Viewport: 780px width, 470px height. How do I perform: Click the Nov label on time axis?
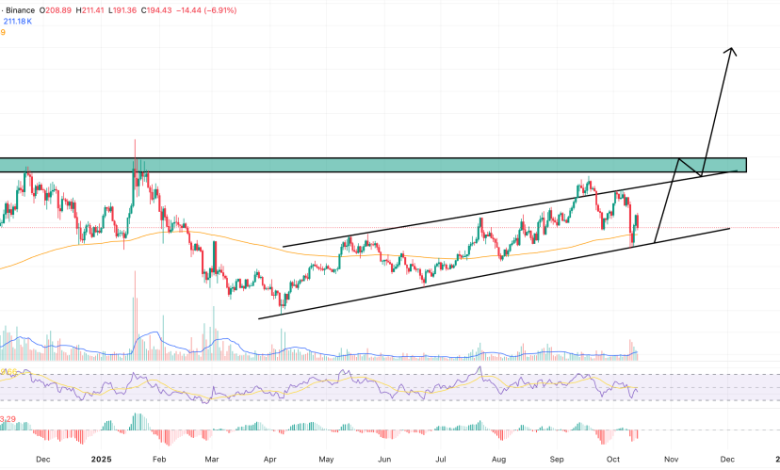pyautogui.click(x=670, y=459)
